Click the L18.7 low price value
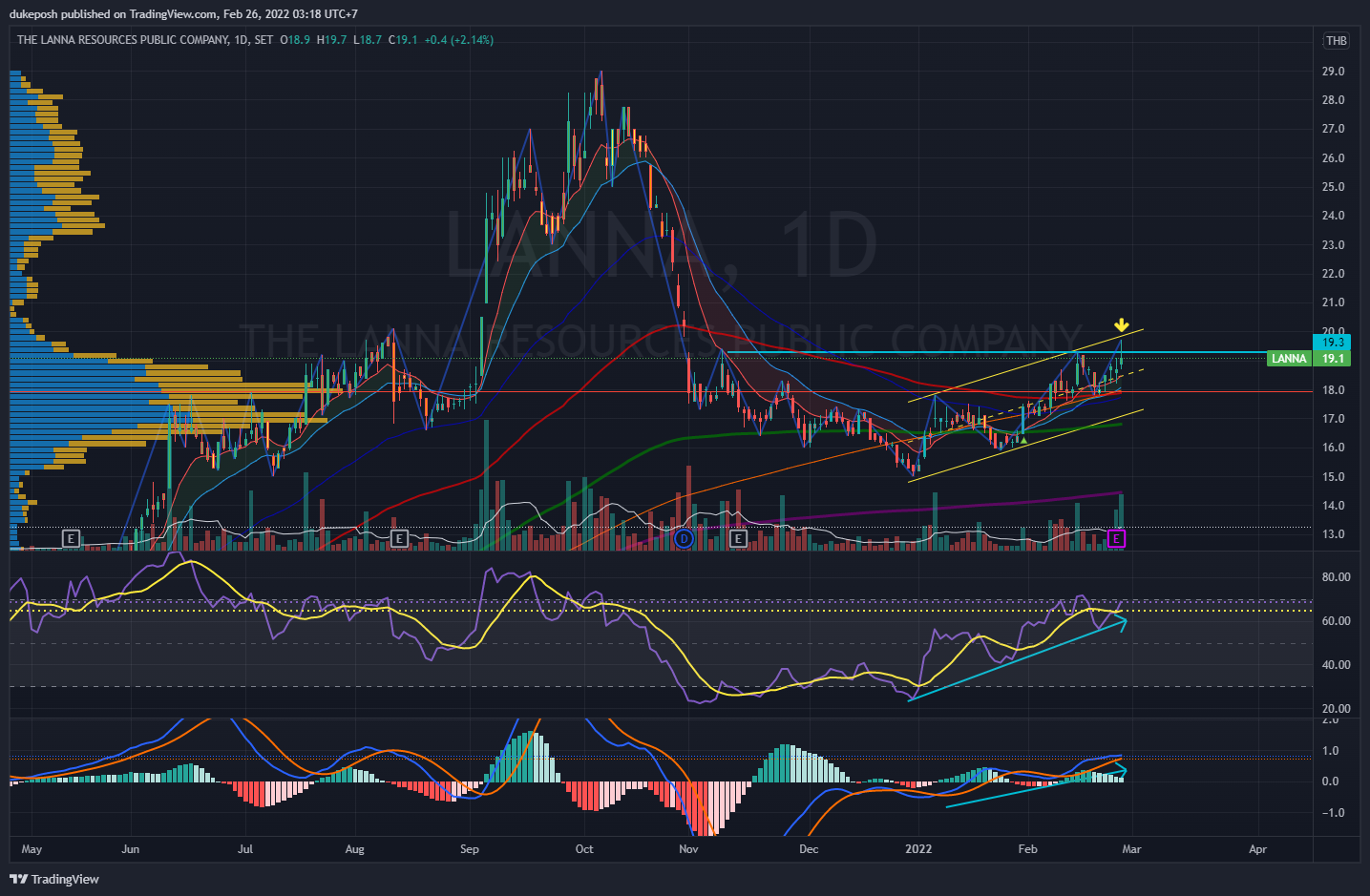 pos(368,40)
